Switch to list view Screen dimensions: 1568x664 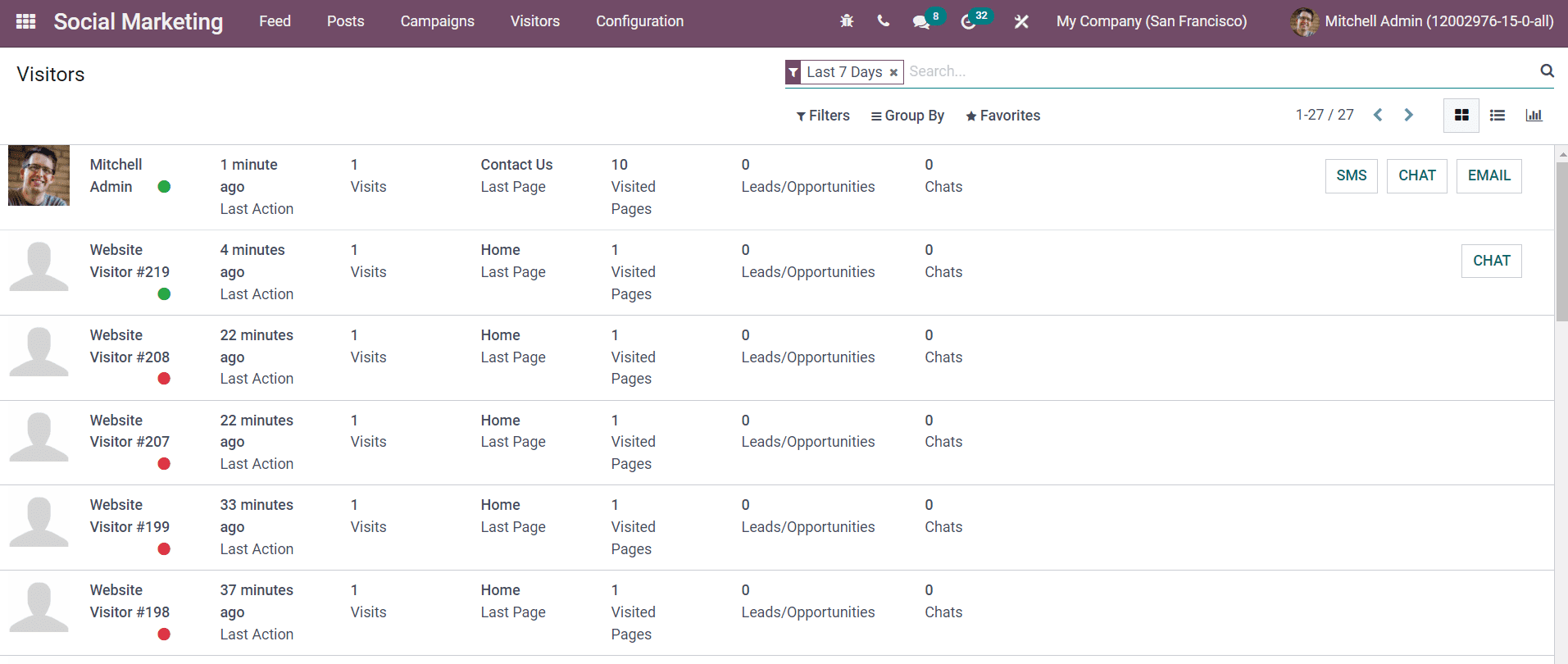1498,116
